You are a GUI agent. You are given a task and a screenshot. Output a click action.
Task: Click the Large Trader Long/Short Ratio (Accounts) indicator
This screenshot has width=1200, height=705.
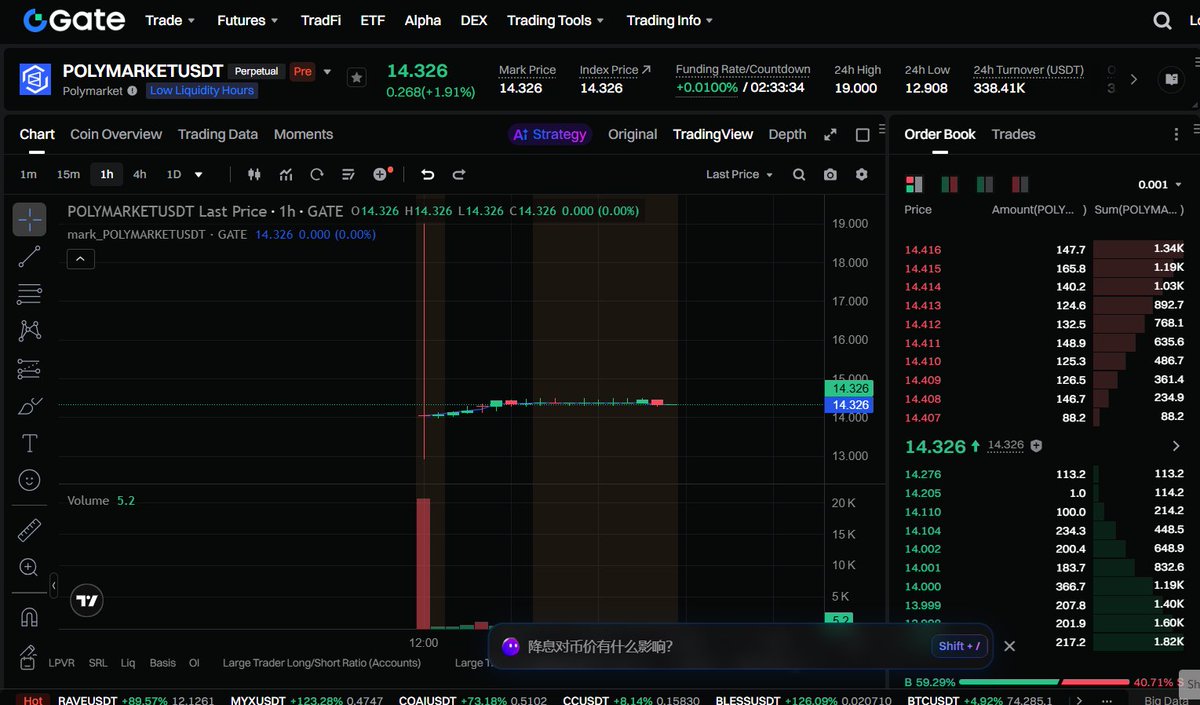coord(321,662)
